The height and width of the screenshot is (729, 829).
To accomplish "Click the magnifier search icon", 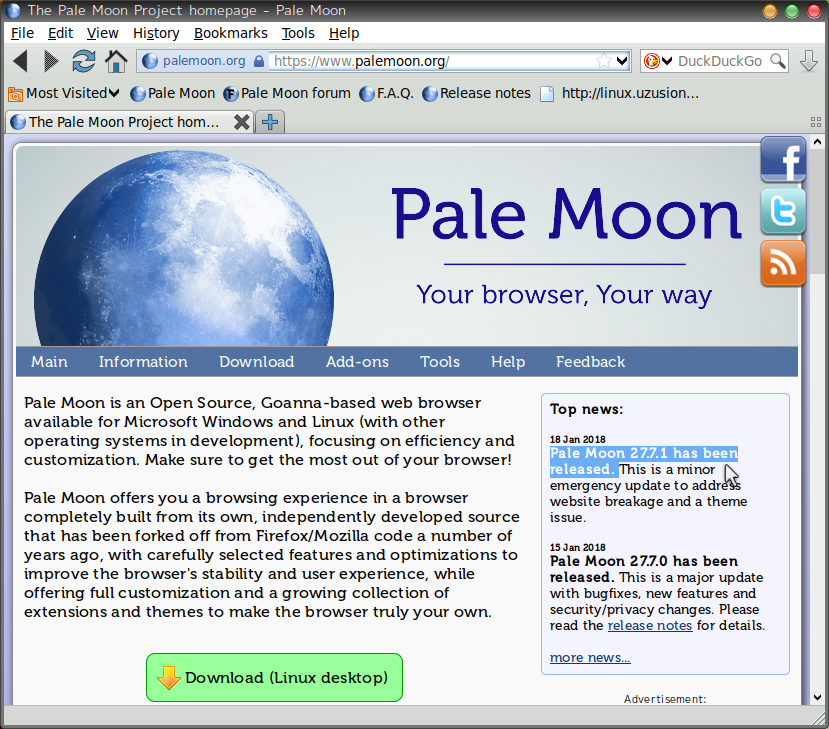I will (777, 61).
